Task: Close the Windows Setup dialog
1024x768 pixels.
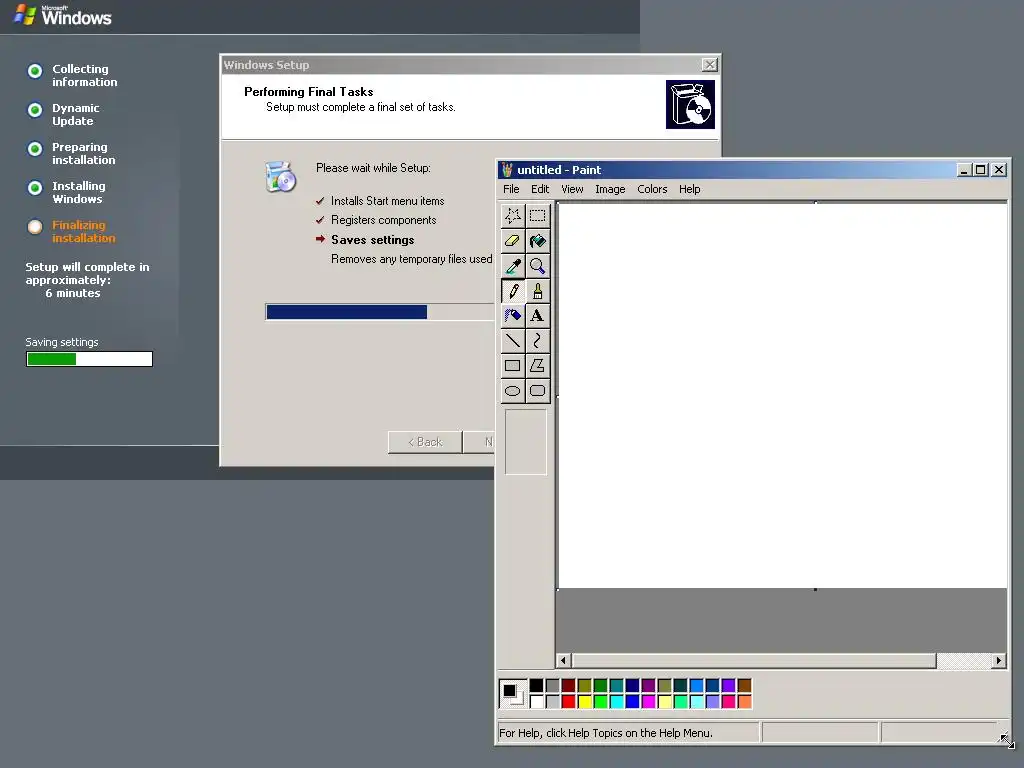Action: [x=710, y=65]
